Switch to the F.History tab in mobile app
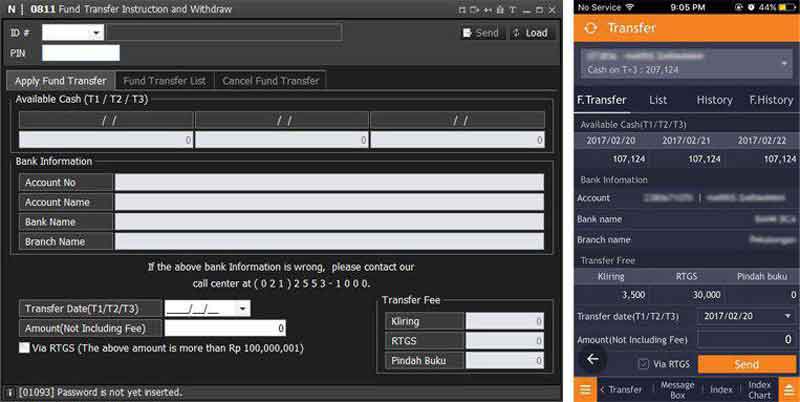 [771, 100]
